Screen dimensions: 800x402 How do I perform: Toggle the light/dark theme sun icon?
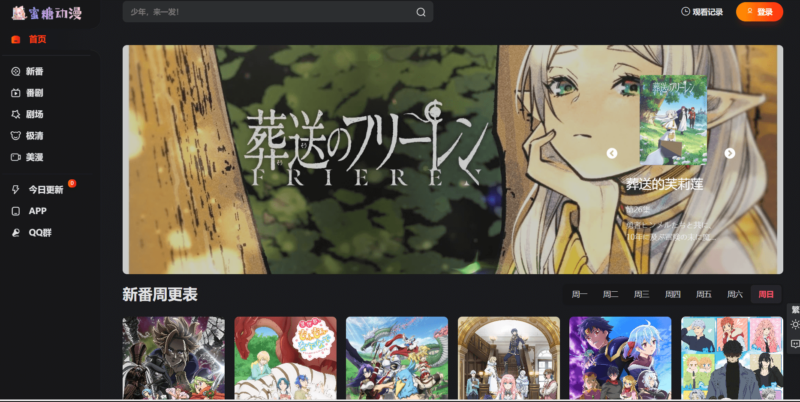pyautogui.click(x=794, y=324)
